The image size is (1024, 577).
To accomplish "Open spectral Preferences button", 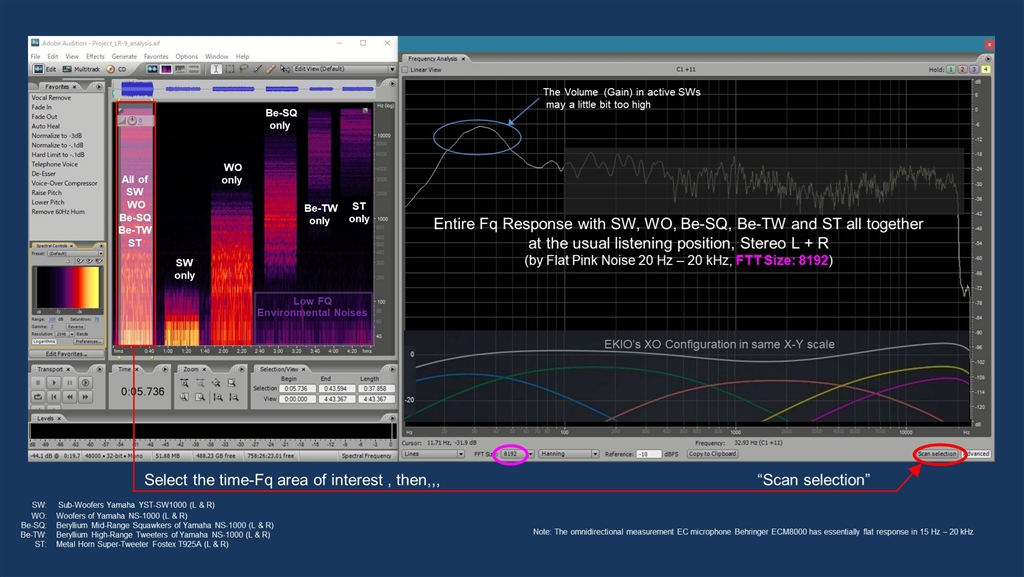I will (x=88, y=342).
